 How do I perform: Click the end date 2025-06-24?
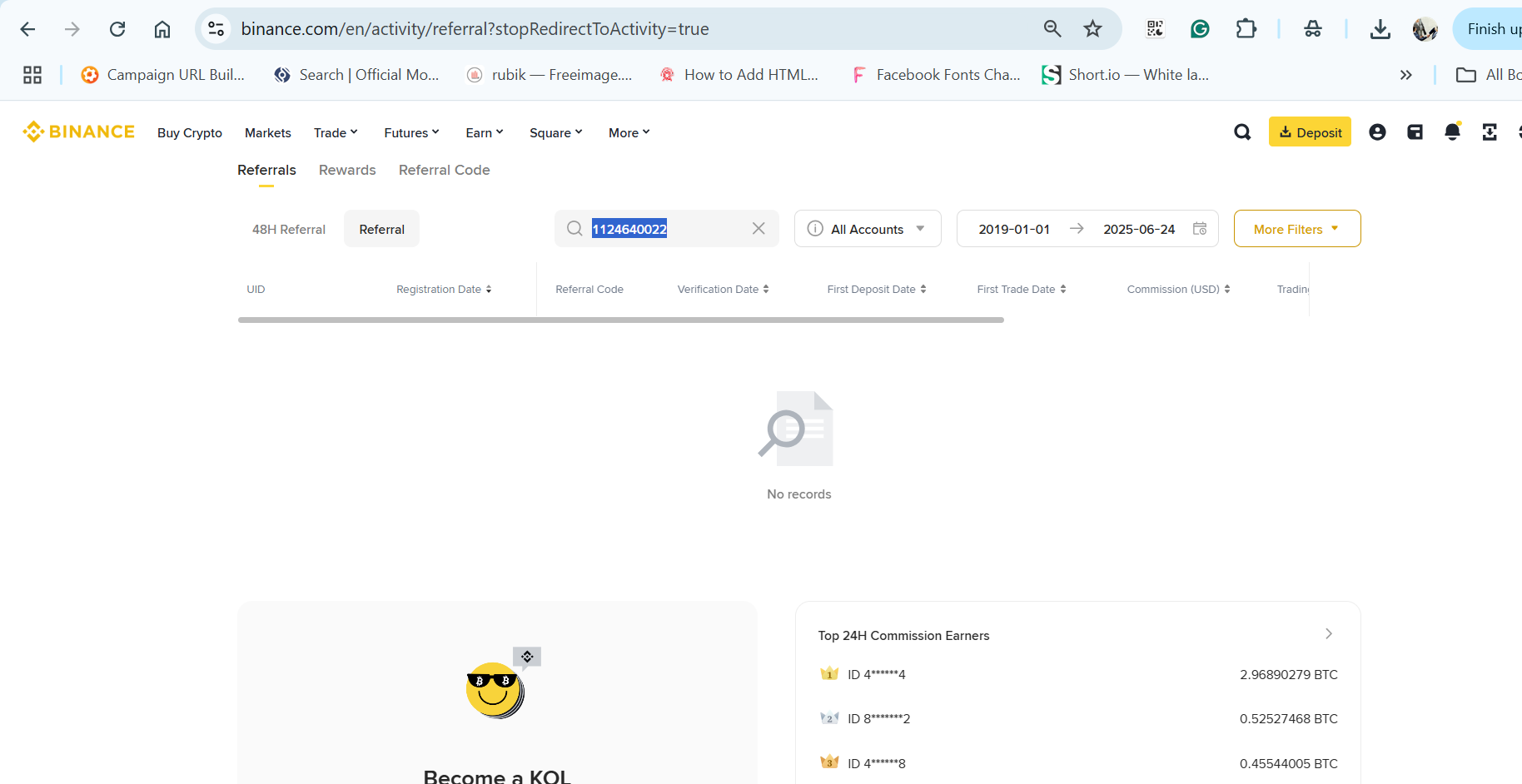(1139, 229)
